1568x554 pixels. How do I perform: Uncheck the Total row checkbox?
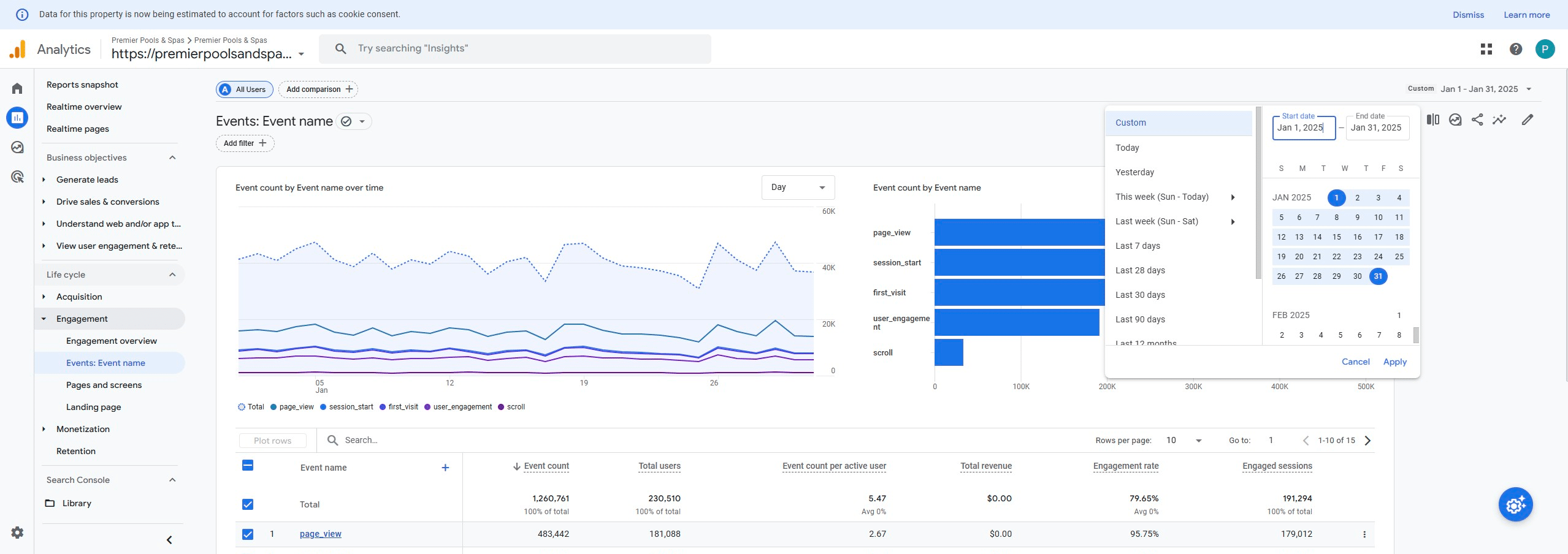(x=248, y=504)
